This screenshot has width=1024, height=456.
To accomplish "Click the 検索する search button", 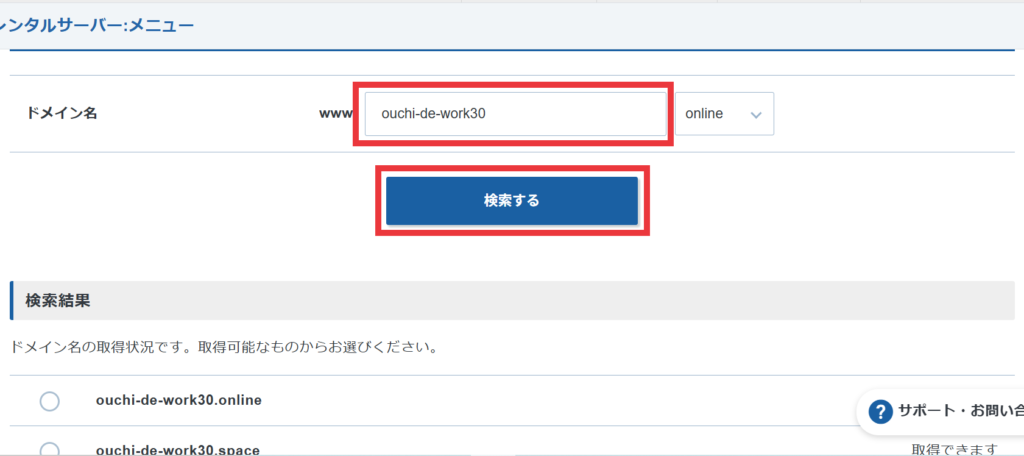I will (511, 201).
